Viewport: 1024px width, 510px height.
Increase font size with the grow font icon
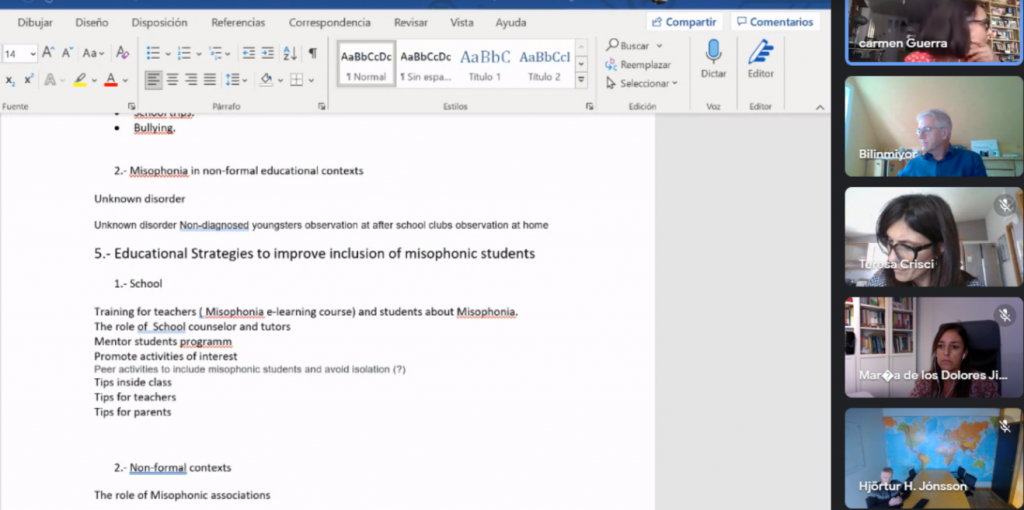pyautogui.click(x=48, y=53)
